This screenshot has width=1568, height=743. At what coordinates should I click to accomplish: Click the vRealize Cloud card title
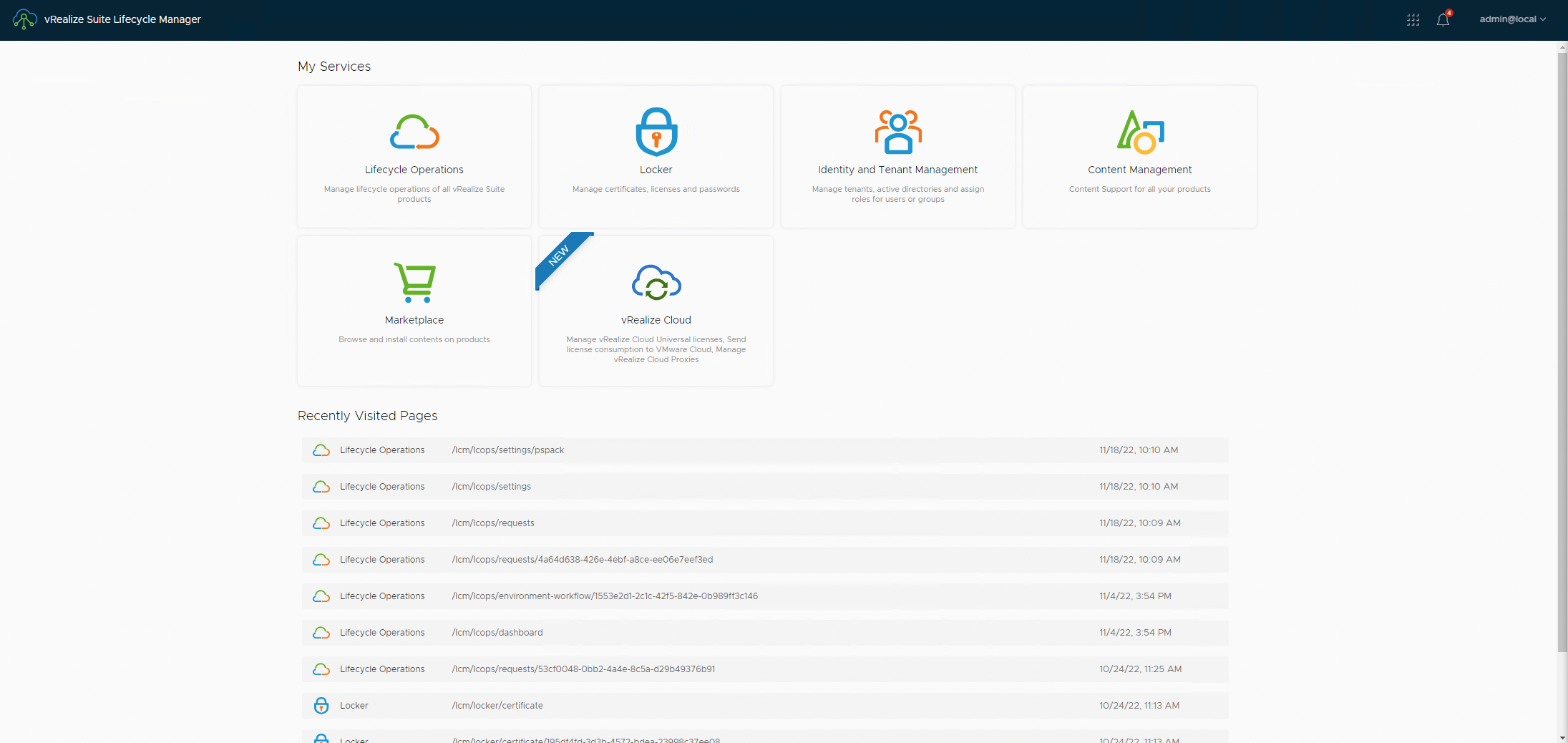click(656, 320)
